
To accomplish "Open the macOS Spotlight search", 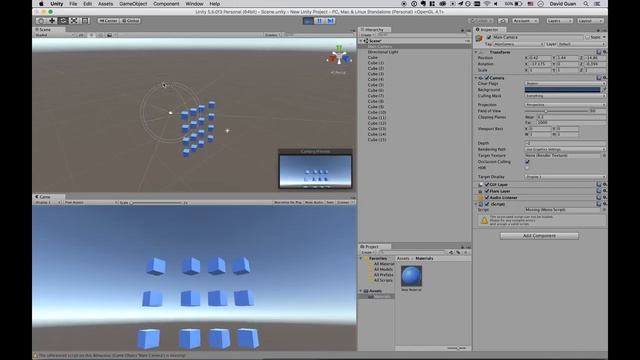I will click(586, 4).
